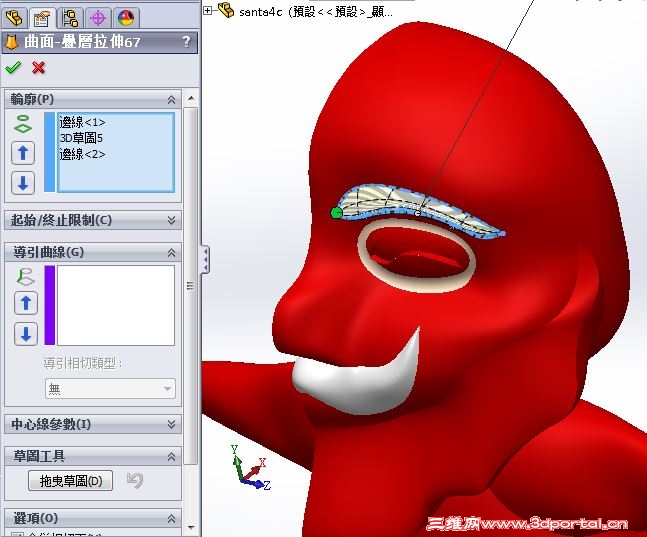The height and width of the screenshot is (537, 647).
Task: Click the red X to cancel loft
Action: point(38,67)
